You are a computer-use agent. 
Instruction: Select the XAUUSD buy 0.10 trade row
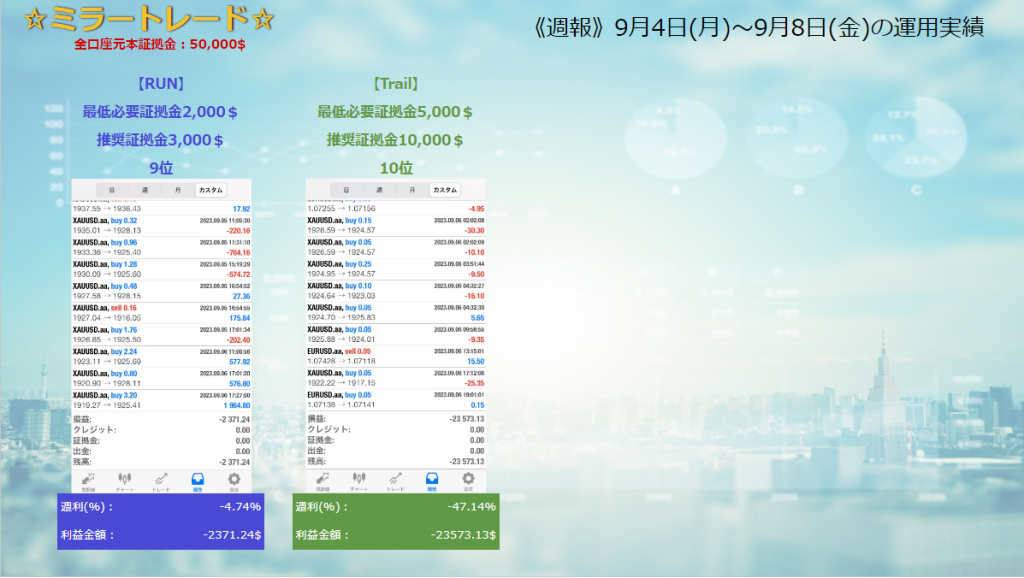396,291
